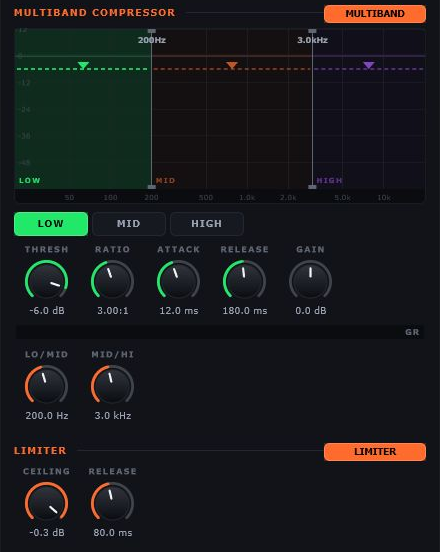Click the limiter CEILING knob

[x=46, y=503]
